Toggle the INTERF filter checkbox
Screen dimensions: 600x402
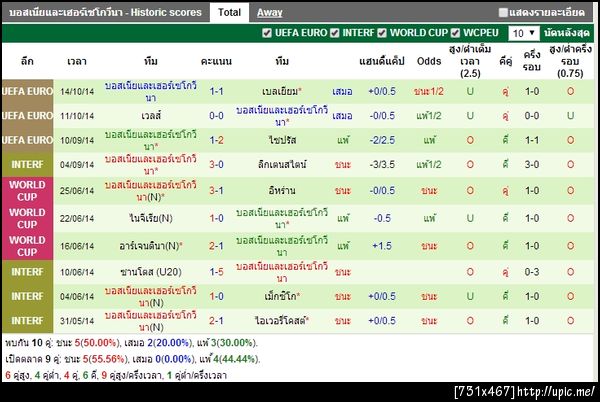click(x=334, y=33)
